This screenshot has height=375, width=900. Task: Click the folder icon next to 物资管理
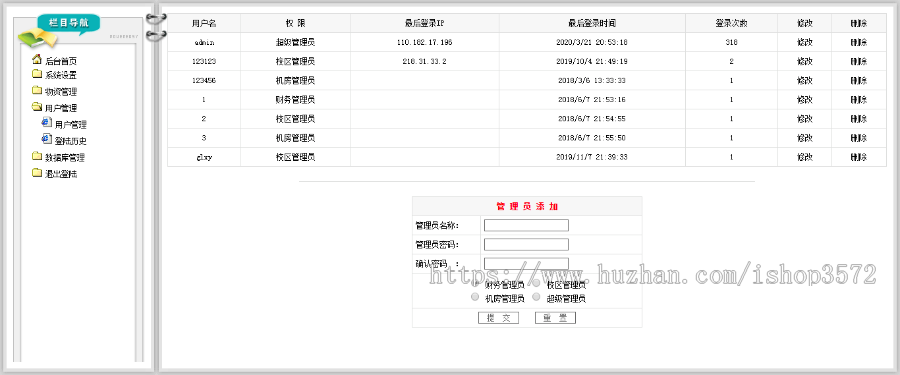[x=37, y=91]
